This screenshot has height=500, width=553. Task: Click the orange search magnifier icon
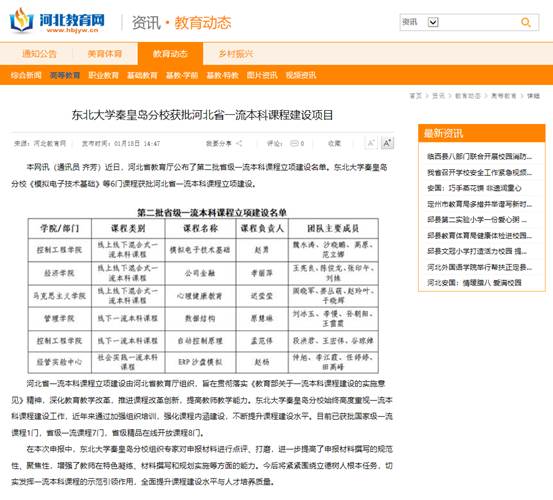[x=526, y=22]
